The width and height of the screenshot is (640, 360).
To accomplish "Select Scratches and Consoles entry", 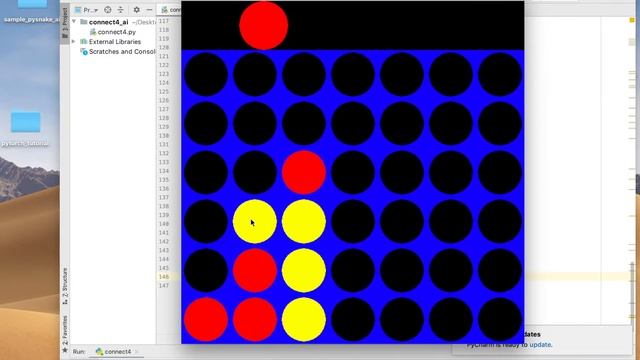I will [122, 51].
